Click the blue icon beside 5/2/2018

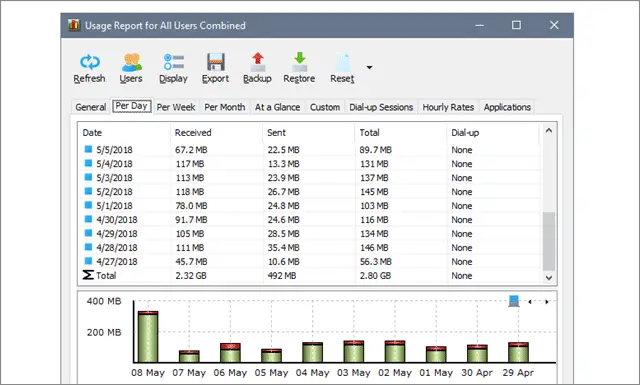pyautogui.click(x=88, y=191)
